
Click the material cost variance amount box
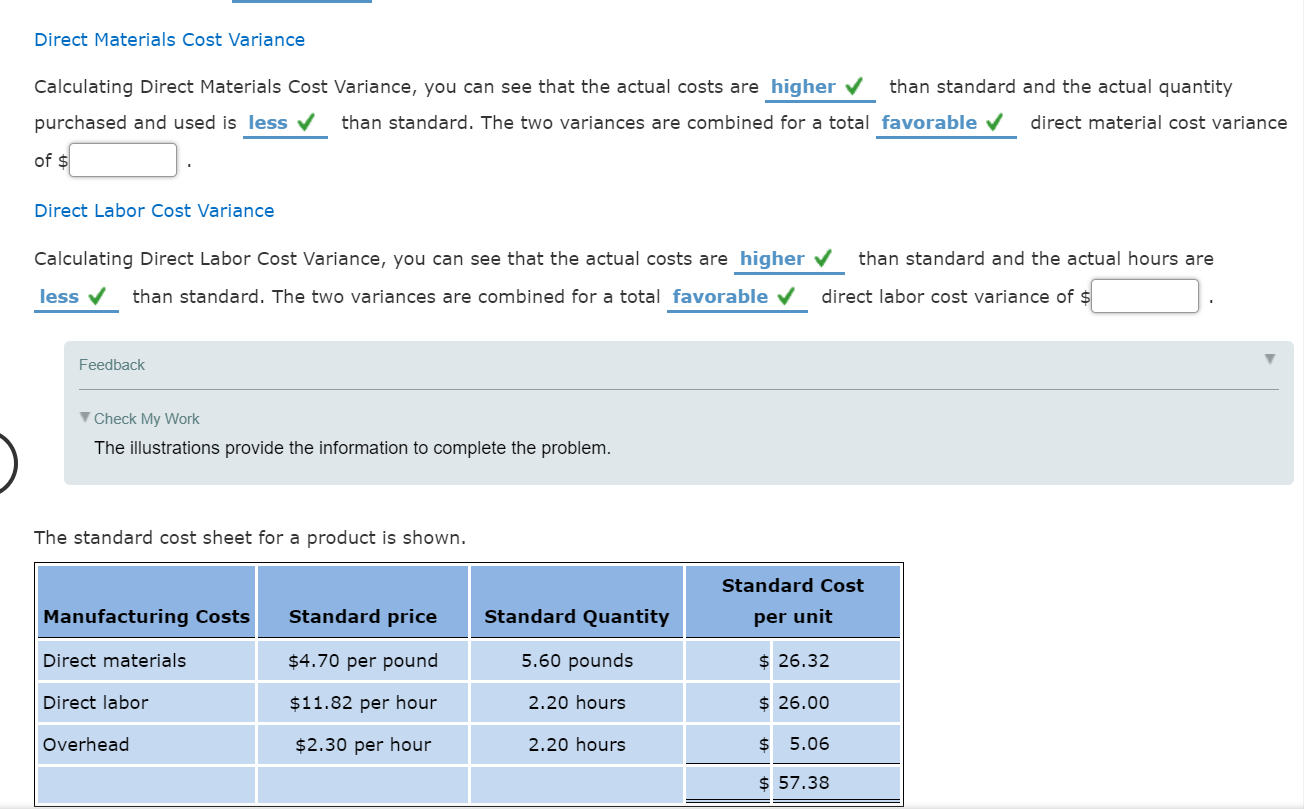(122, 159)
